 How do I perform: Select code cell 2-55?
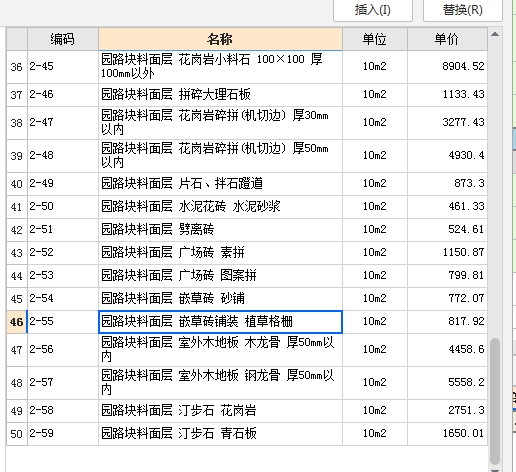tap(63, 322)
